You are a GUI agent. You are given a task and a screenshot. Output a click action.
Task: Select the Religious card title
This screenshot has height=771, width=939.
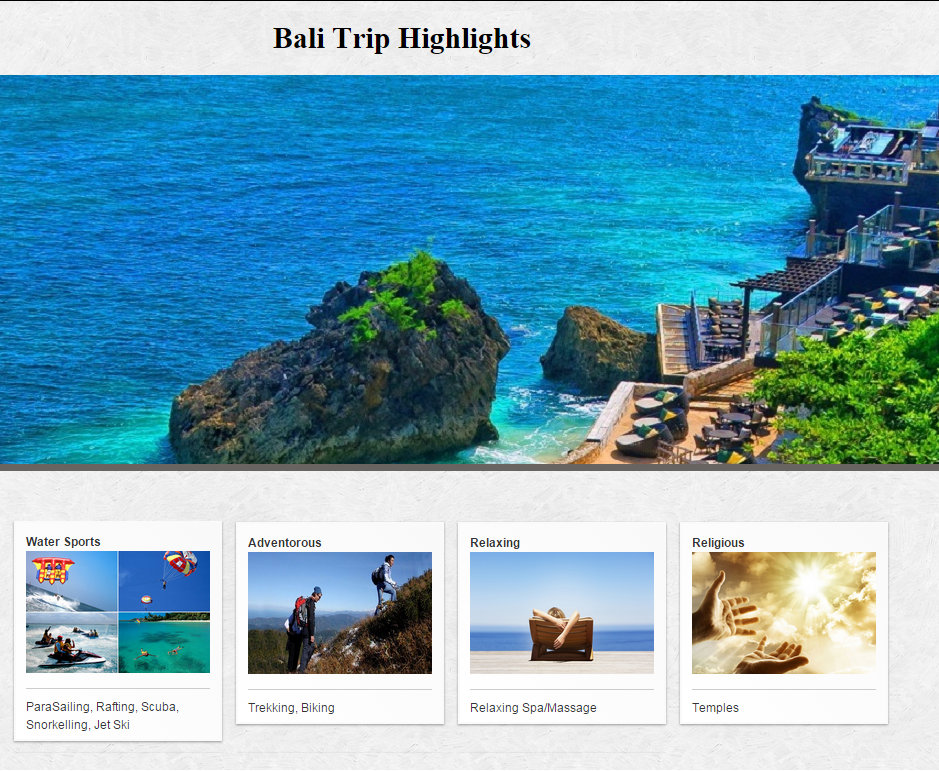click(718, 543)
